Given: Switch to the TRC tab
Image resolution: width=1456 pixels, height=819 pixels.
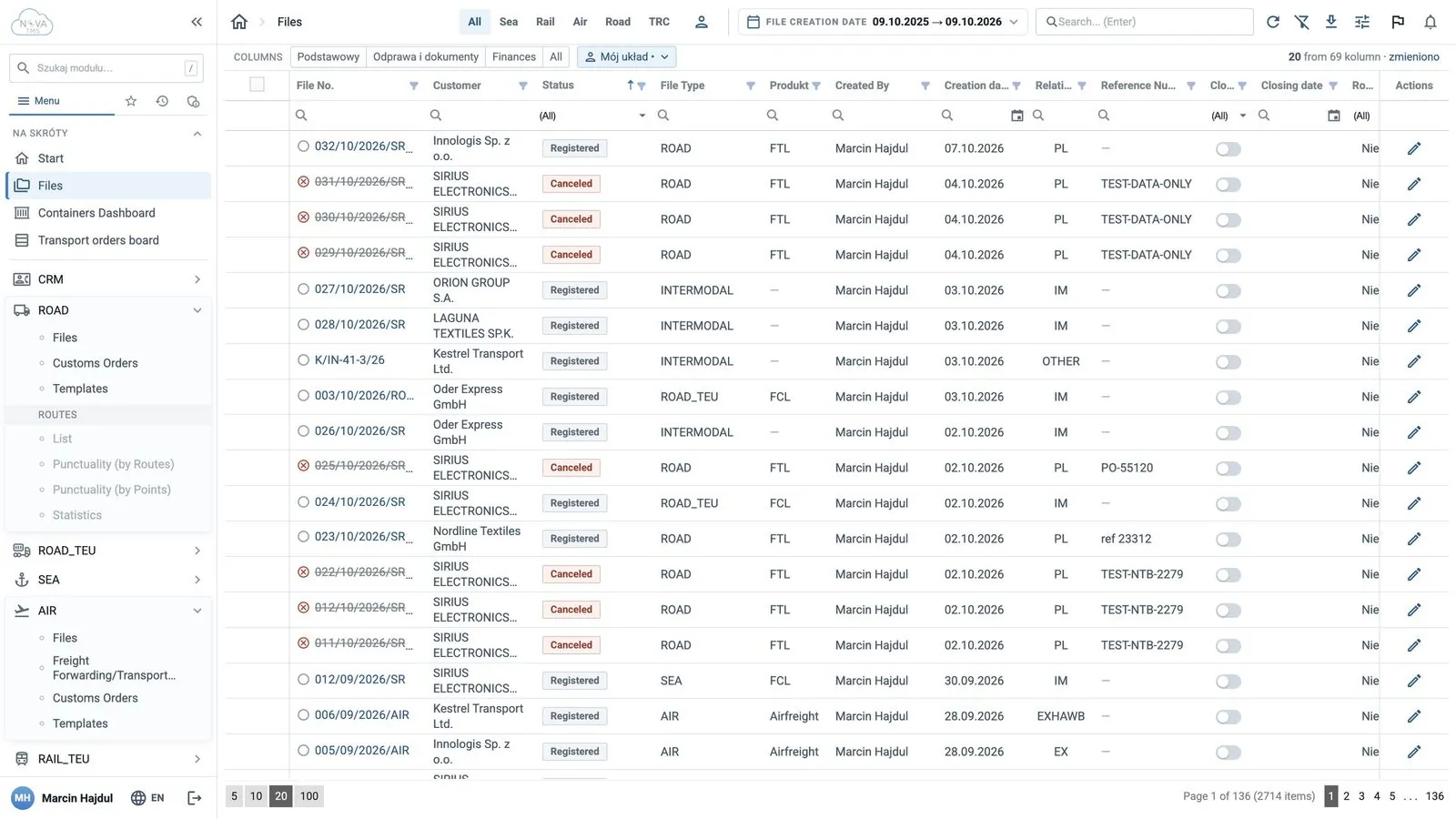Looking at the screenshot, I should pyautogui.click(x=659, y=22).
